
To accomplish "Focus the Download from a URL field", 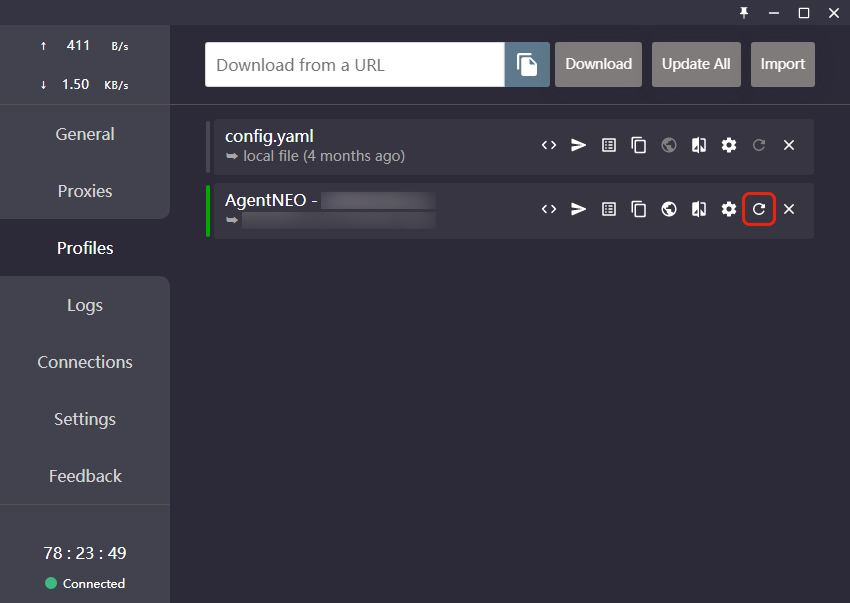I will (x=354, y=65).
